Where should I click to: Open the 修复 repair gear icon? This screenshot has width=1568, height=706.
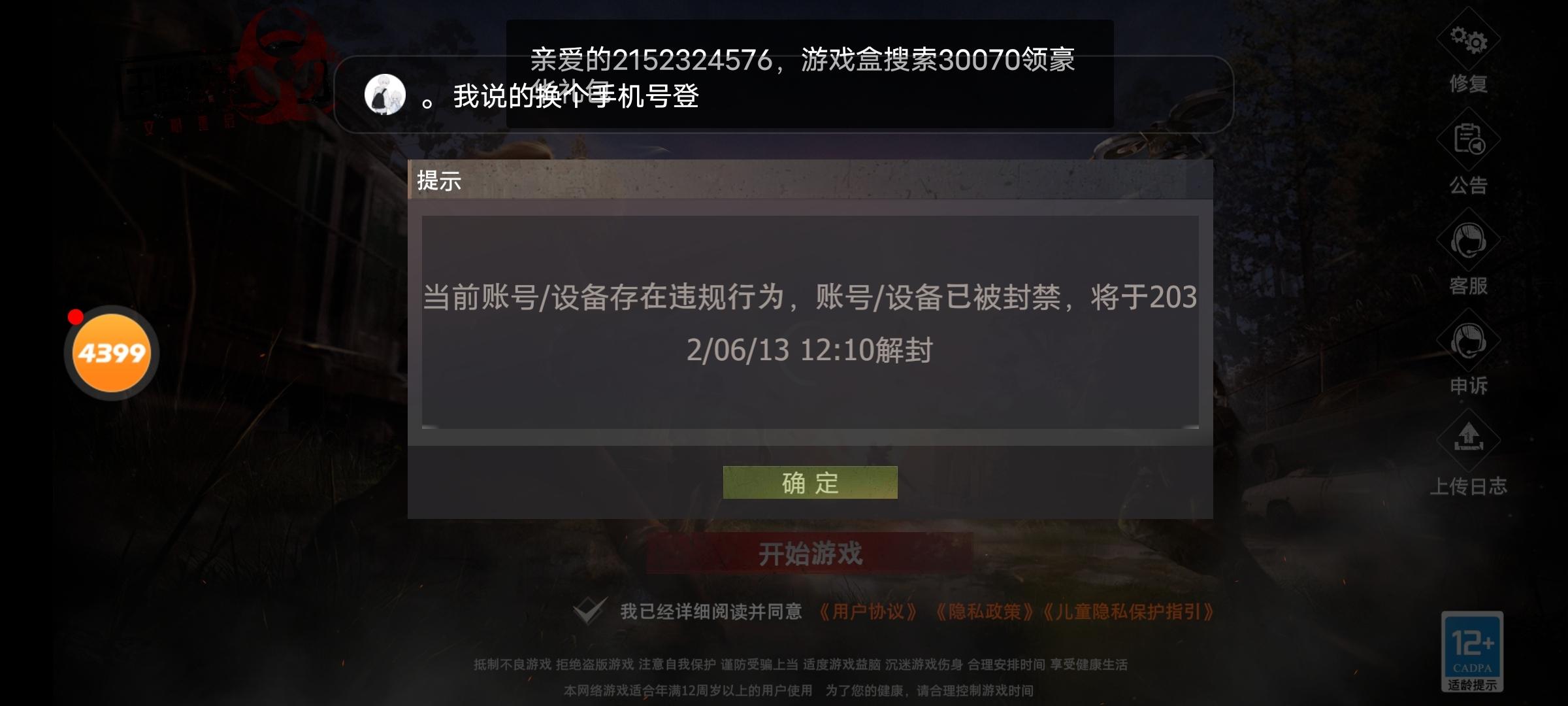pos(1468,39)
